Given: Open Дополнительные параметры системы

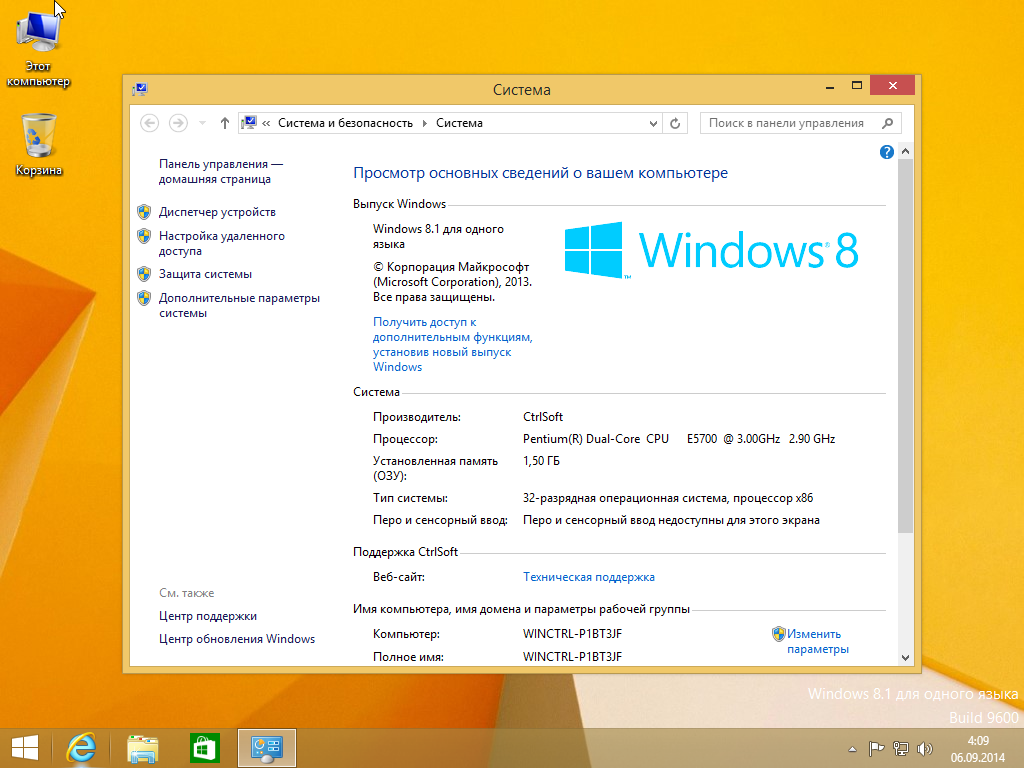Looking at the screenshot, I should (239, 305).
